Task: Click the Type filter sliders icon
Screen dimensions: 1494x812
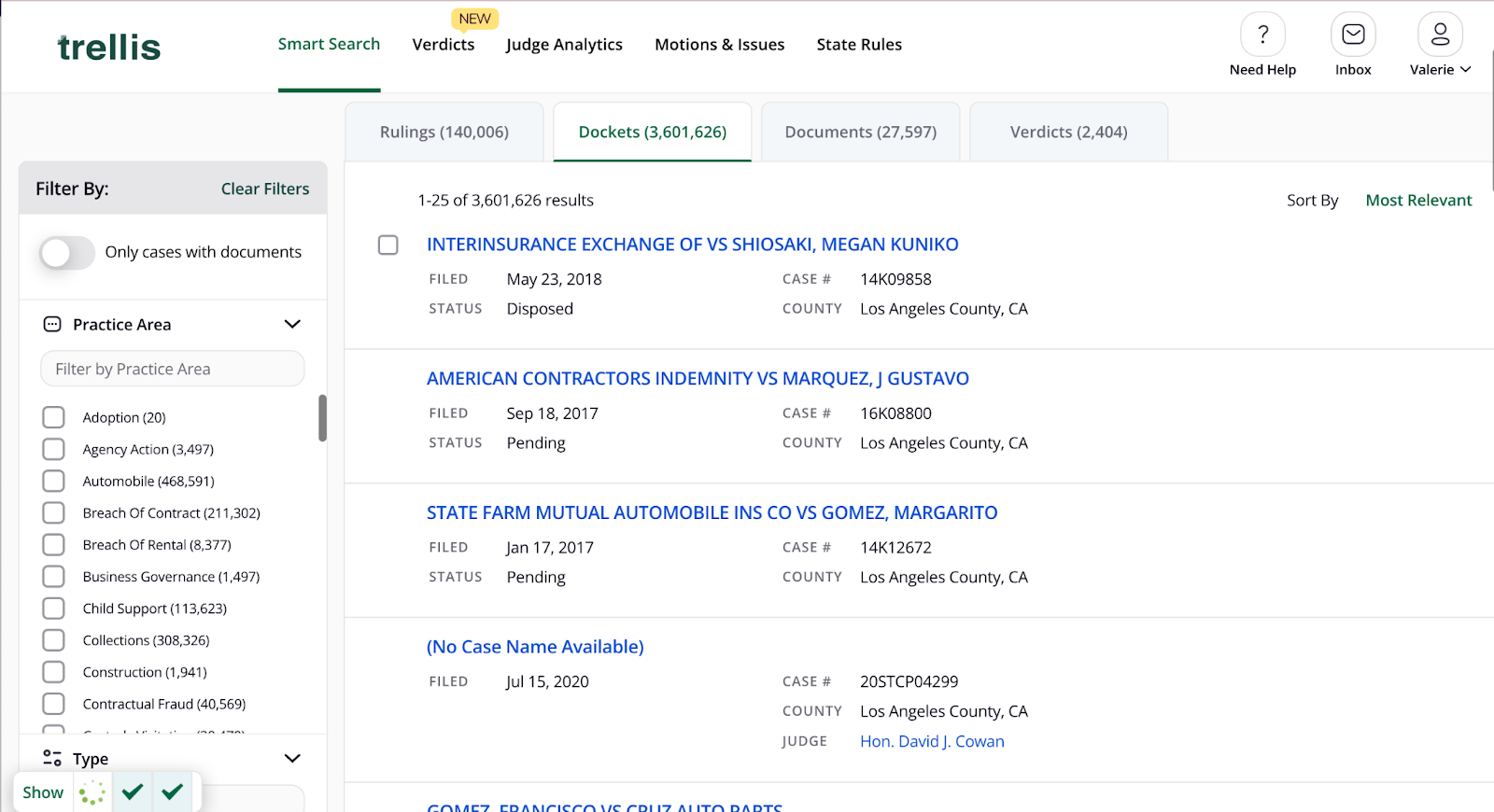Action: [x=52, y=758]
